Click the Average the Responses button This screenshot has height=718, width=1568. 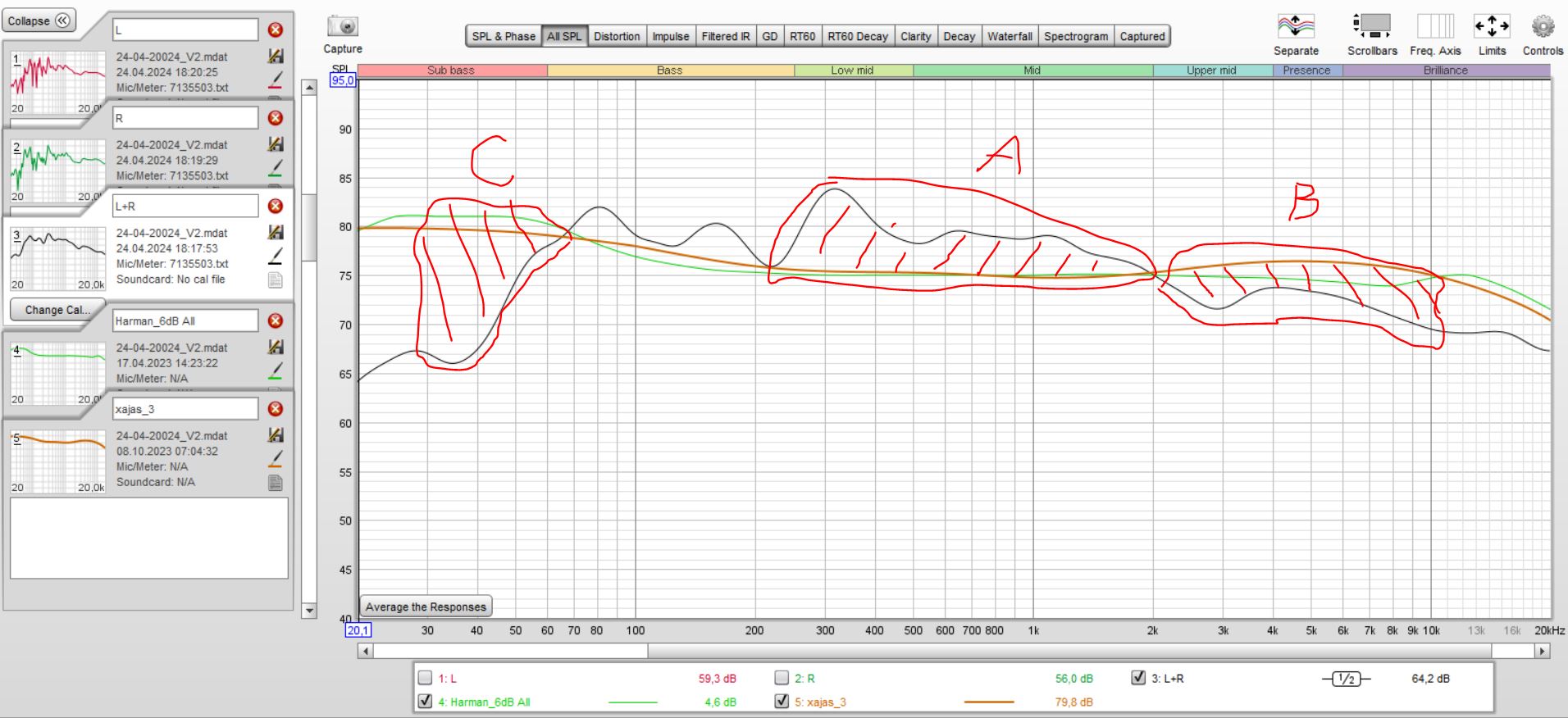(426, 607)
